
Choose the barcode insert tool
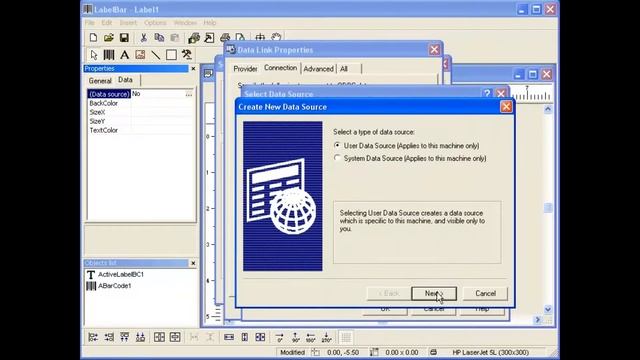coord(109,55)
